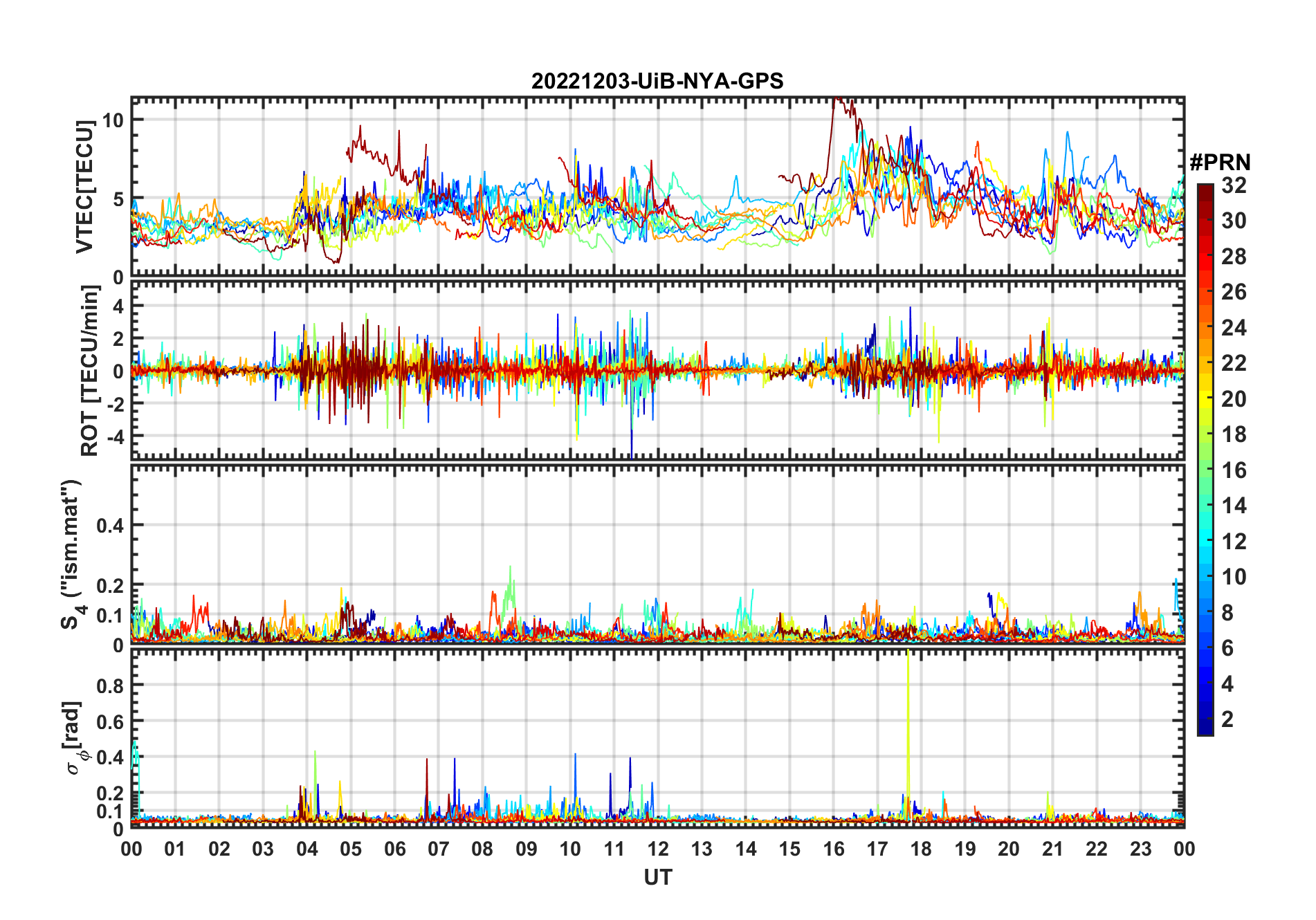
Task: Click the "ROT [TECU/min]" y-axis label
Action: [x=90, y=371]
